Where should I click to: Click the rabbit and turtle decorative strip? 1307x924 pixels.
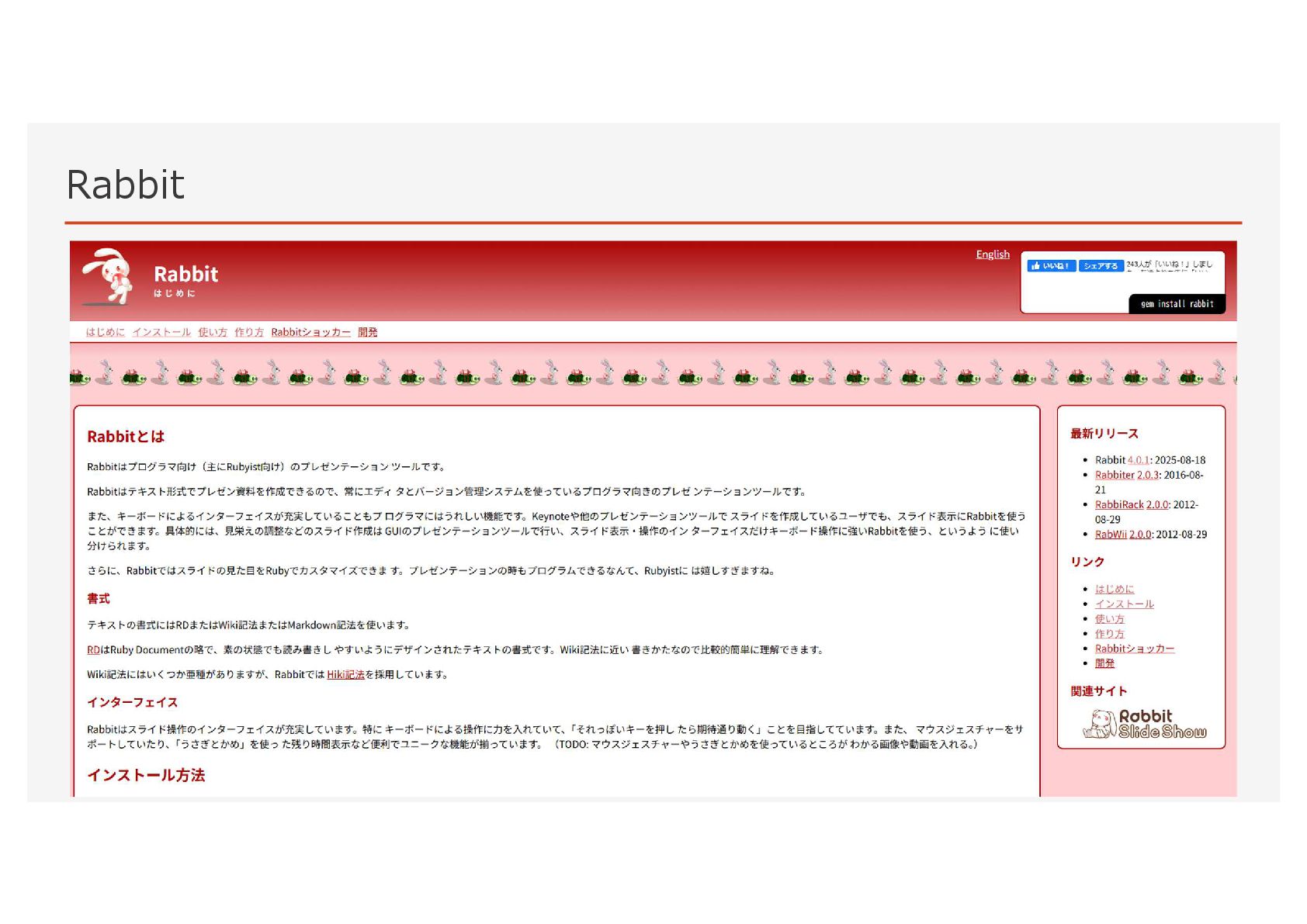click(653, 372)
